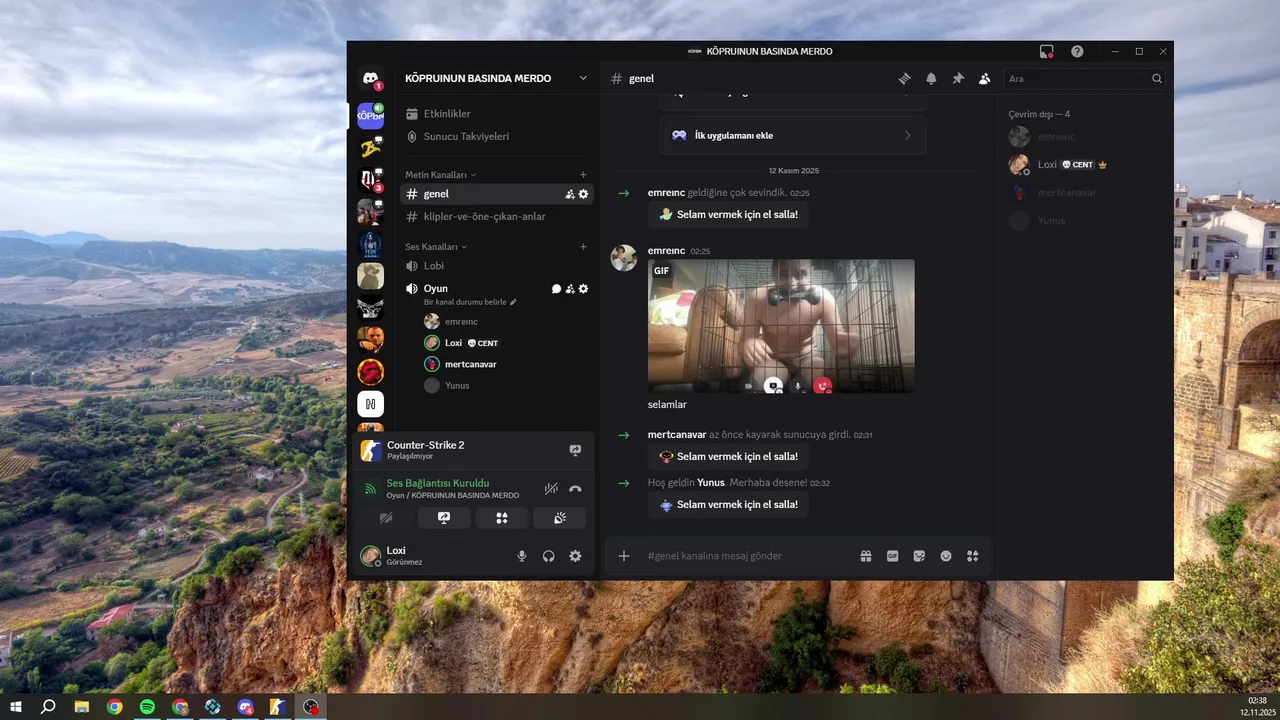Open notification settings bell icon
1280x720 pixels.
931,78
